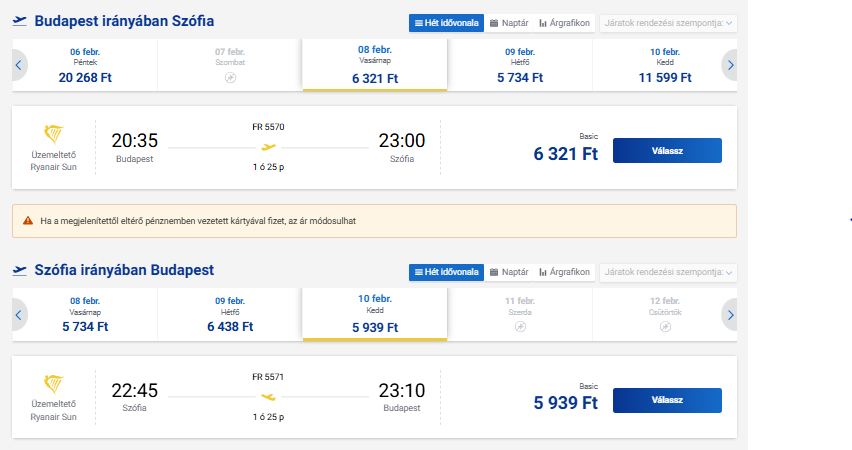This screenshot has width=852, height=450.
Task: Click previous dates arrow for Szófia–Budapest flights
Action: (18, 314)
